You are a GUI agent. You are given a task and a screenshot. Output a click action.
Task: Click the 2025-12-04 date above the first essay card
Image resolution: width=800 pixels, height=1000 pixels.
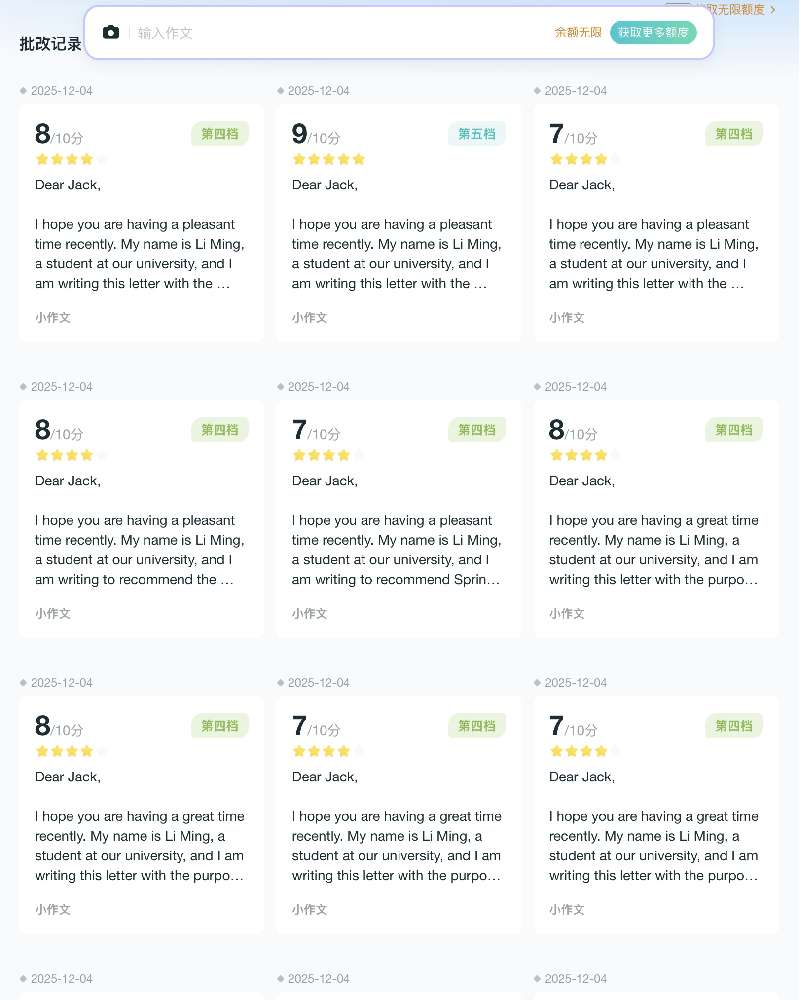click(61, 91)
